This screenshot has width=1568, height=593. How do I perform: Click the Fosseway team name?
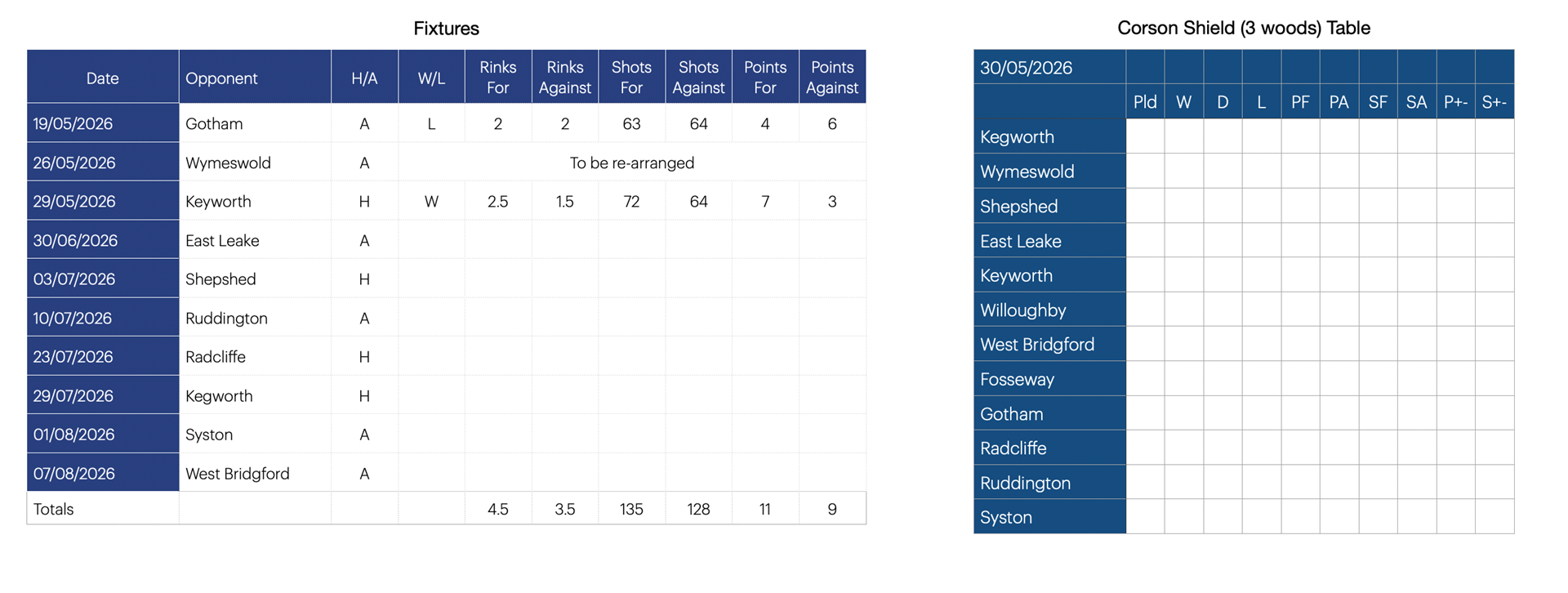[1017, 379]
